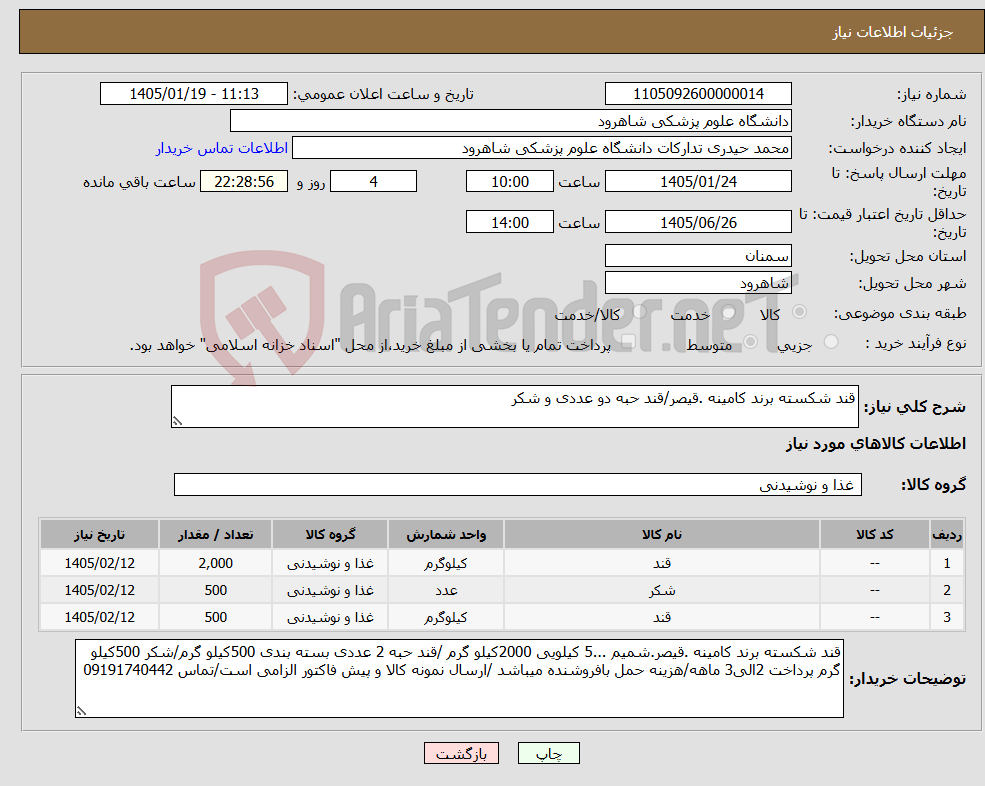Click the quantity 2,000 cell

point(215,563)
